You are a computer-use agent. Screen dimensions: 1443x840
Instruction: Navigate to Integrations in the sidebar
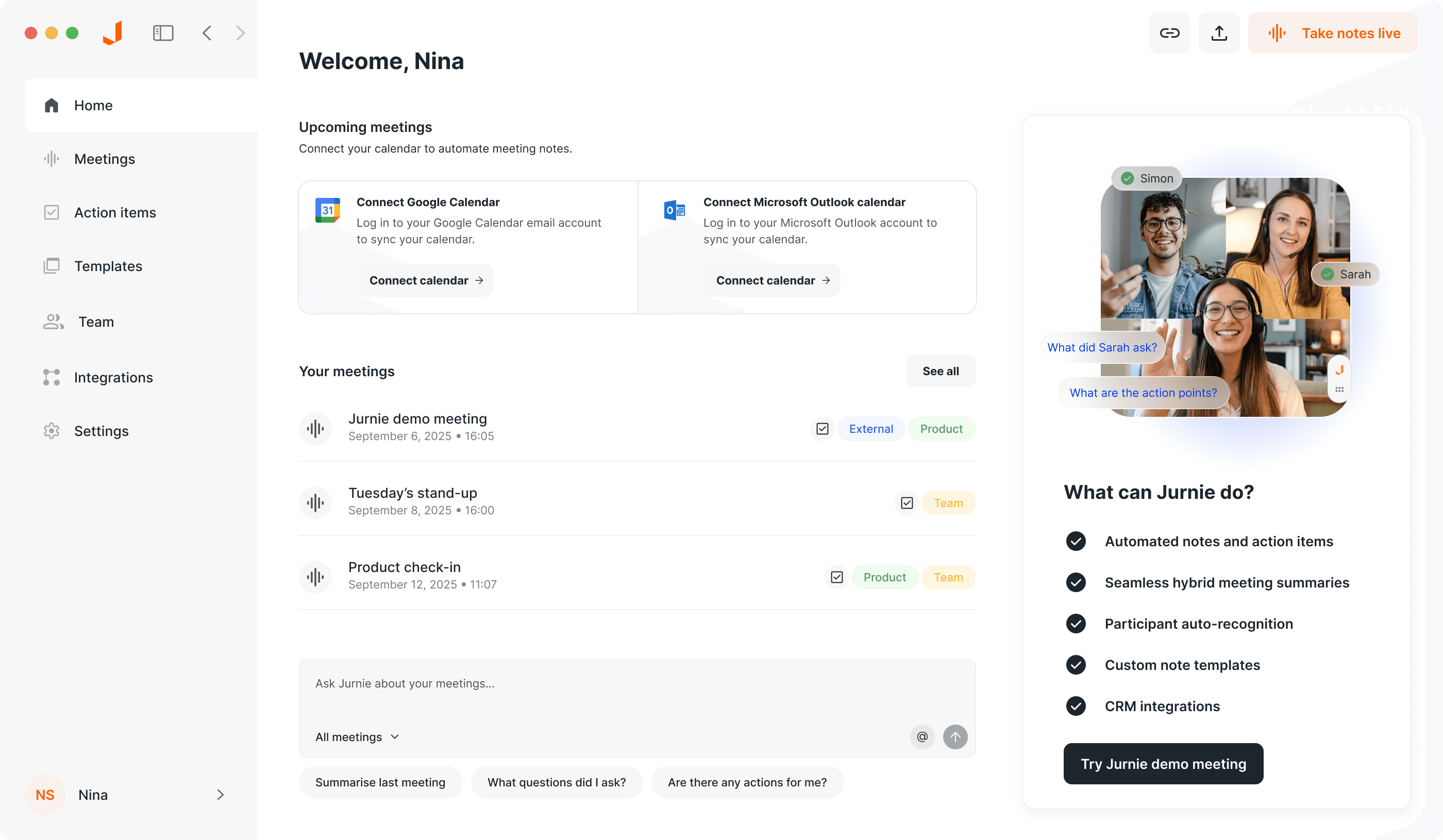(x=113, y=377)
